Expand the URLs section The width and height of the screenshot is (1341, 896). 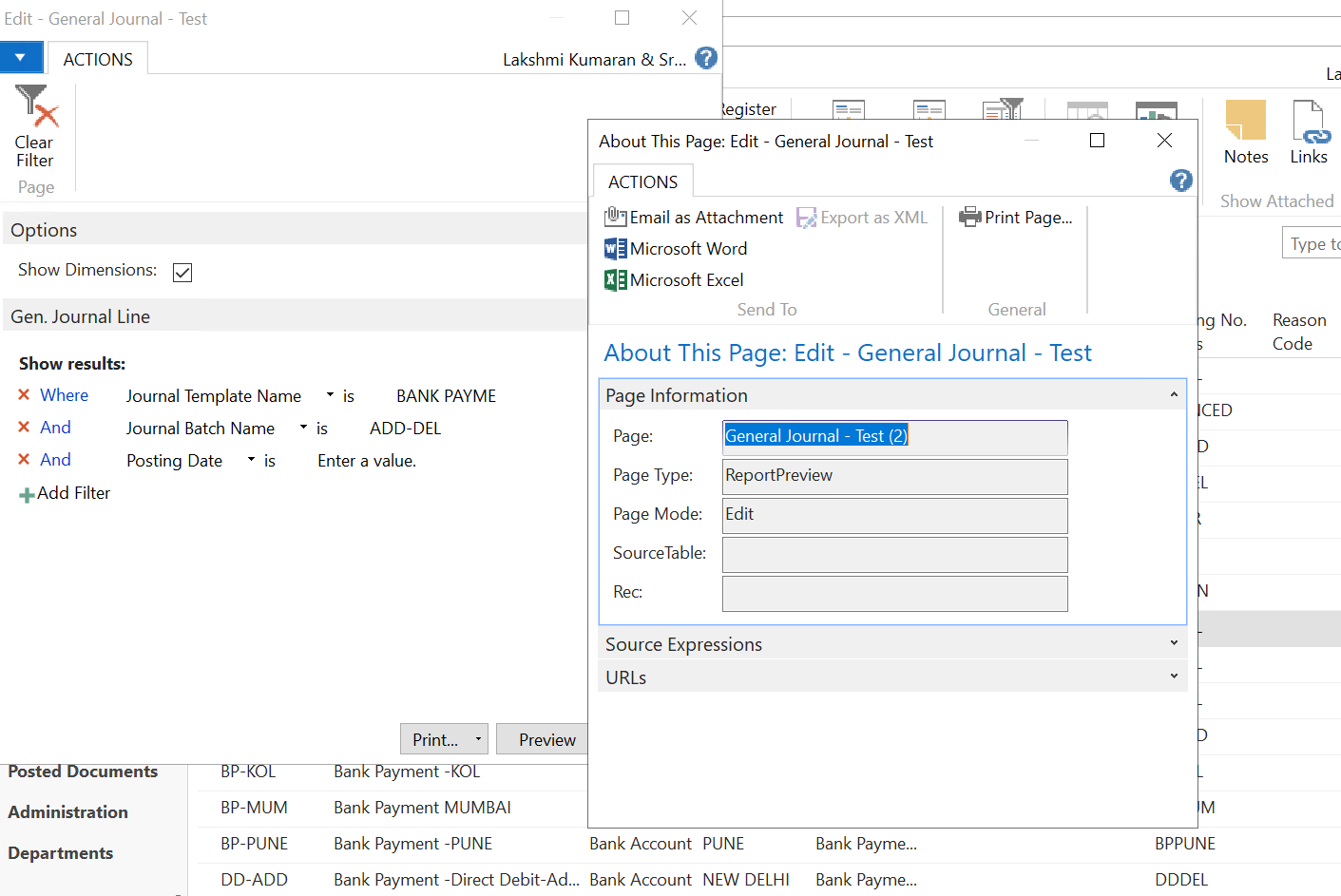[1173, 676]
